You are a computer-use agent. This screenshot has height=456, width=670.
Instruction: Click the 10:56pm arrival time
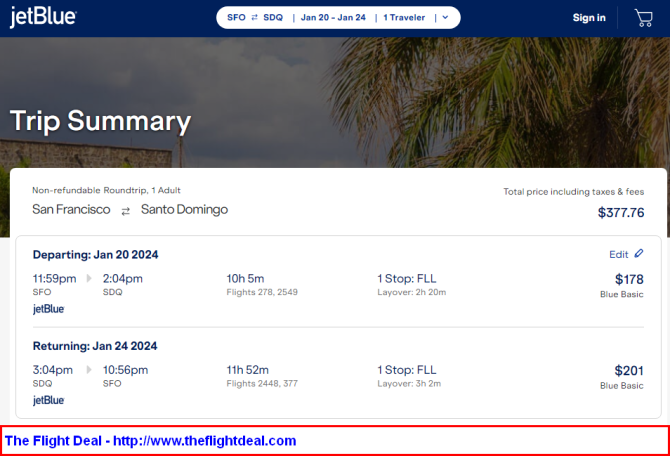(x=125, y=370)
